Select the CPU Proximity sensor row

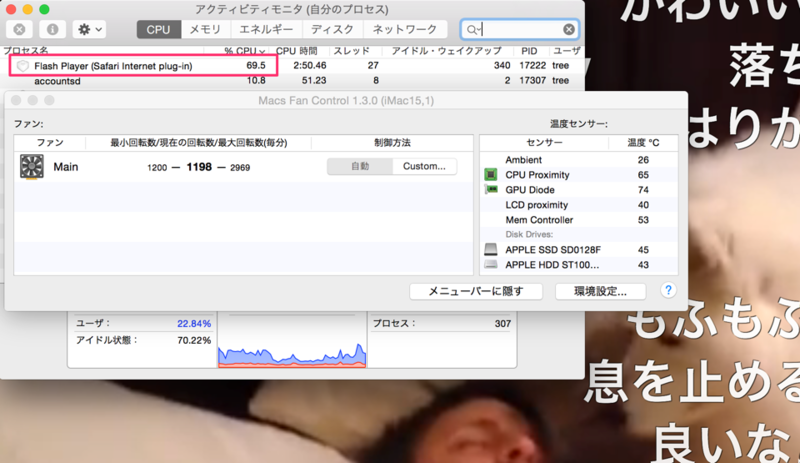(579, 175)
